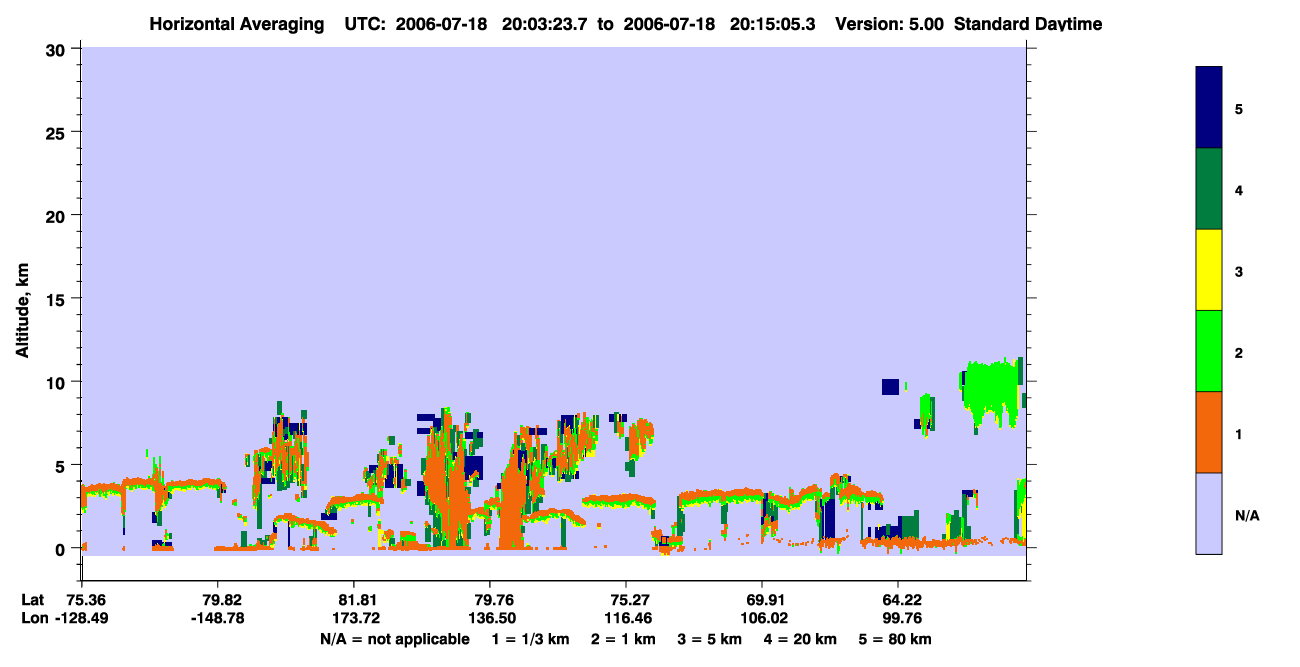Click 'Version: 5.00' in the title

coord(889,24)
